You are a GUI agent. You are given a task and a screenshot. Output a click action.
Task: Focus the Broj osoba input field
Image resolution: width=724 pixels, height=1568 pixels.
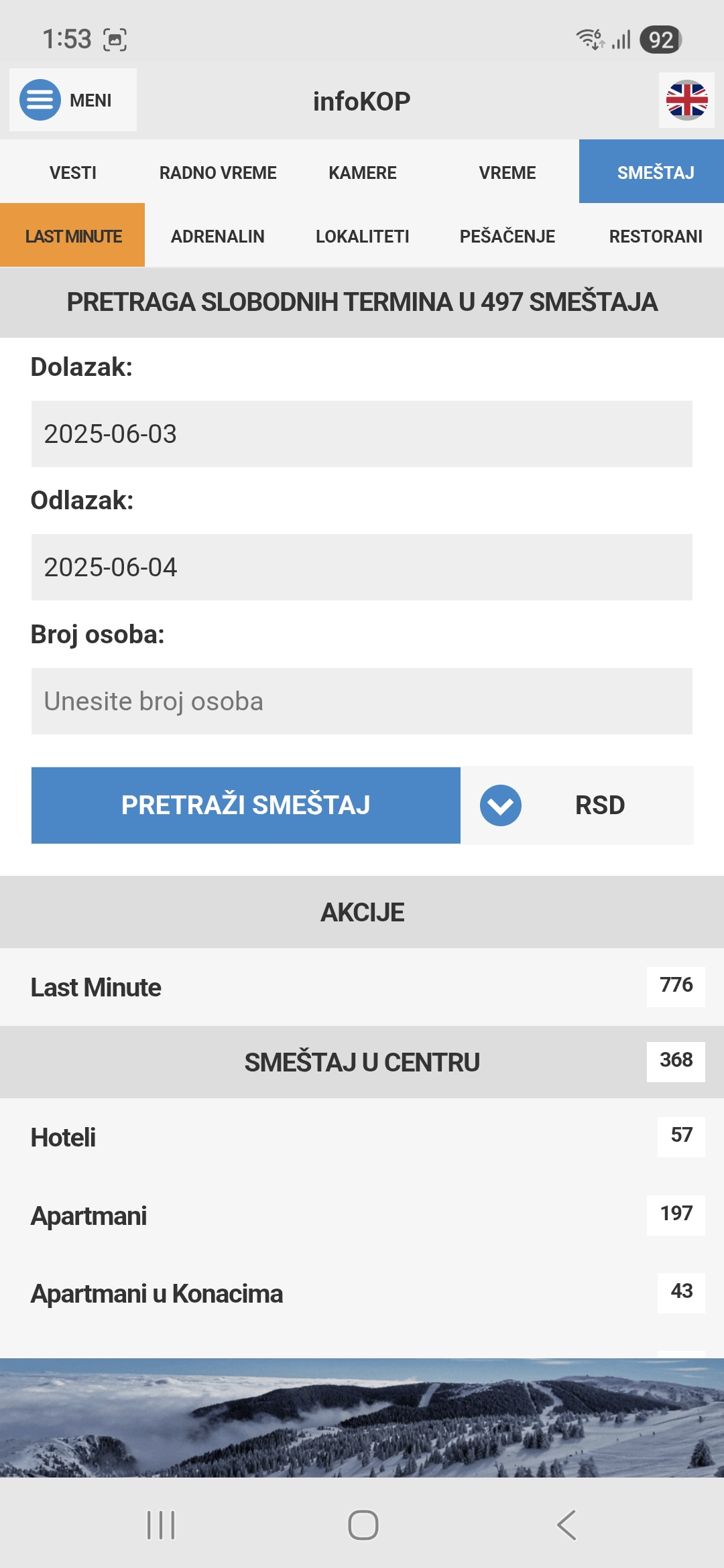pyautogui.click(x=362, y=702)
